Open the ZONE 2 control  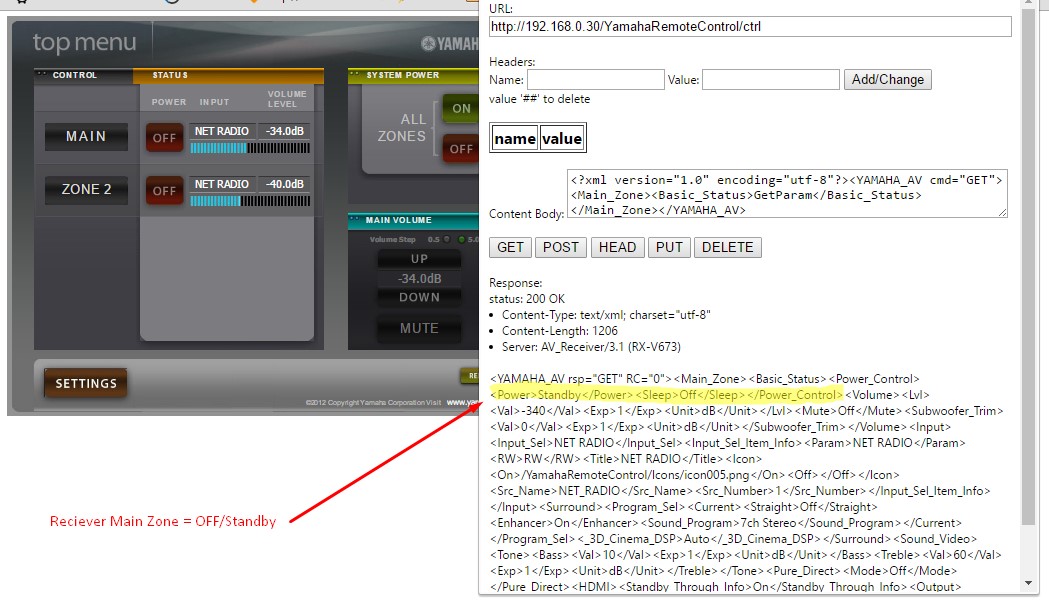coord(86,190)
